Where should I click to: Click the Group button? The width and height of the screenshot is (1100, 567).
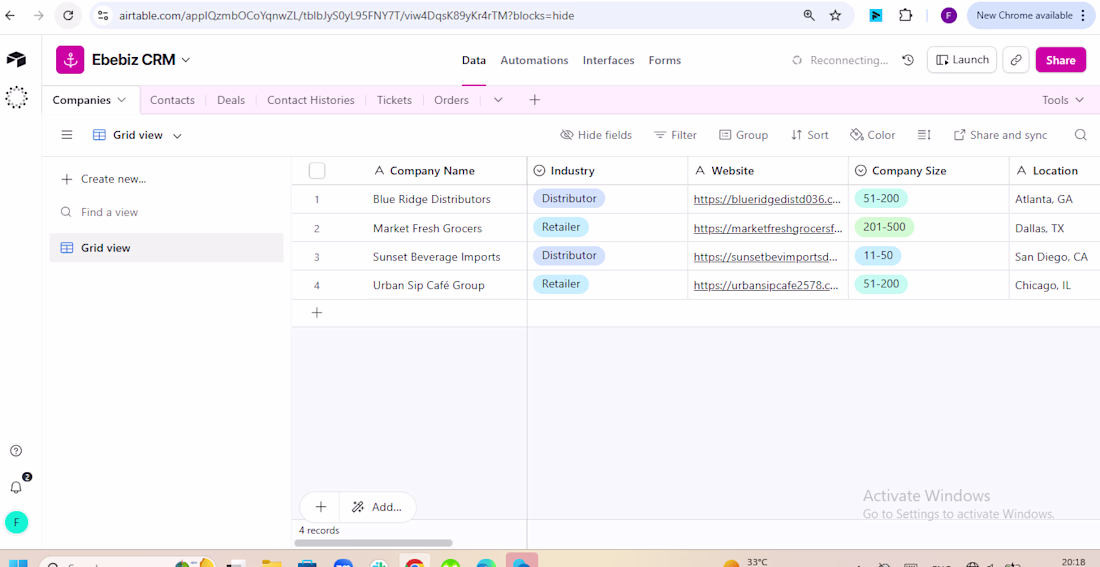[x=743, y=135]
